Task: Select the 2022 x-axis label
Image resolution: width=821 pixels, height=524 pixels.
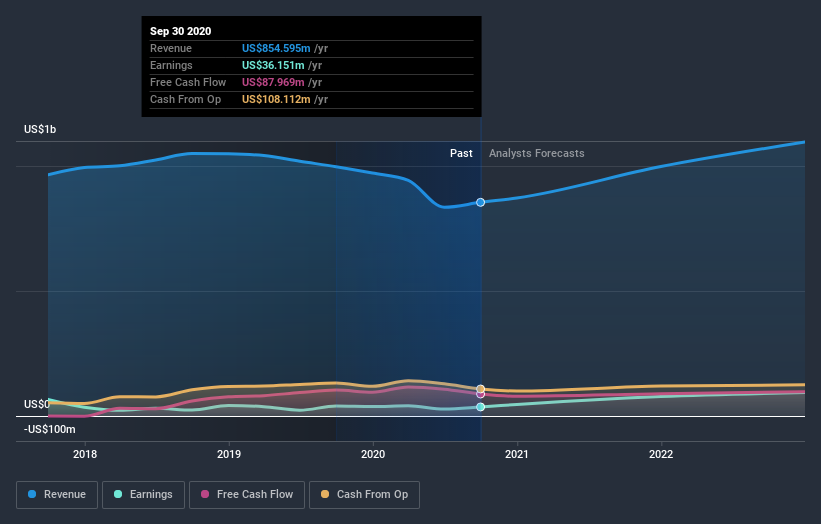Action: [661, 454]
